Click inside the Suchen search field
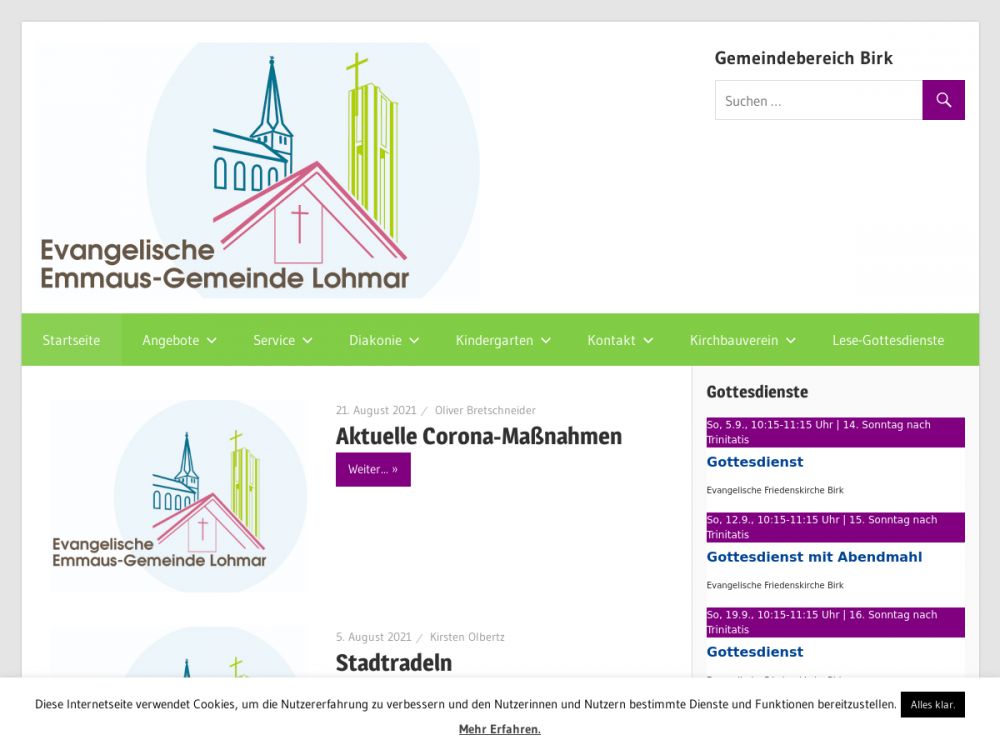Image resolution: width=1000 pixels, height=750 pixels. (818, 100)
